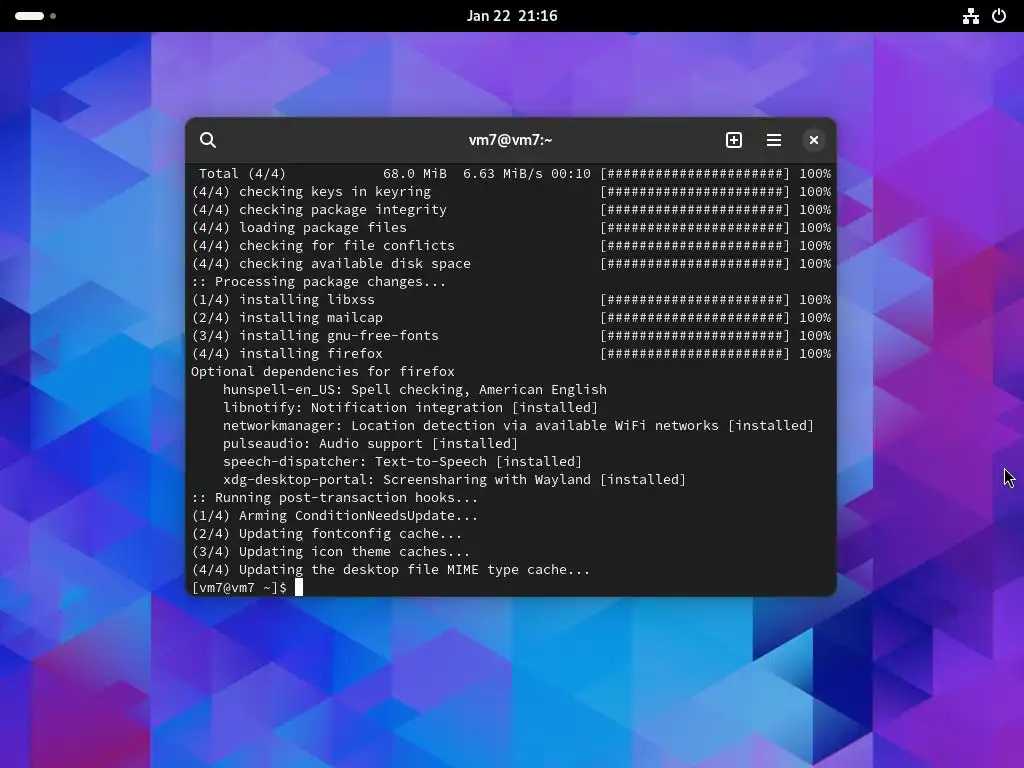Viewport: 1024px width, 768px height.
Task: Click 'Updating icon theme caches...' line
Action: tap(330, 551)
